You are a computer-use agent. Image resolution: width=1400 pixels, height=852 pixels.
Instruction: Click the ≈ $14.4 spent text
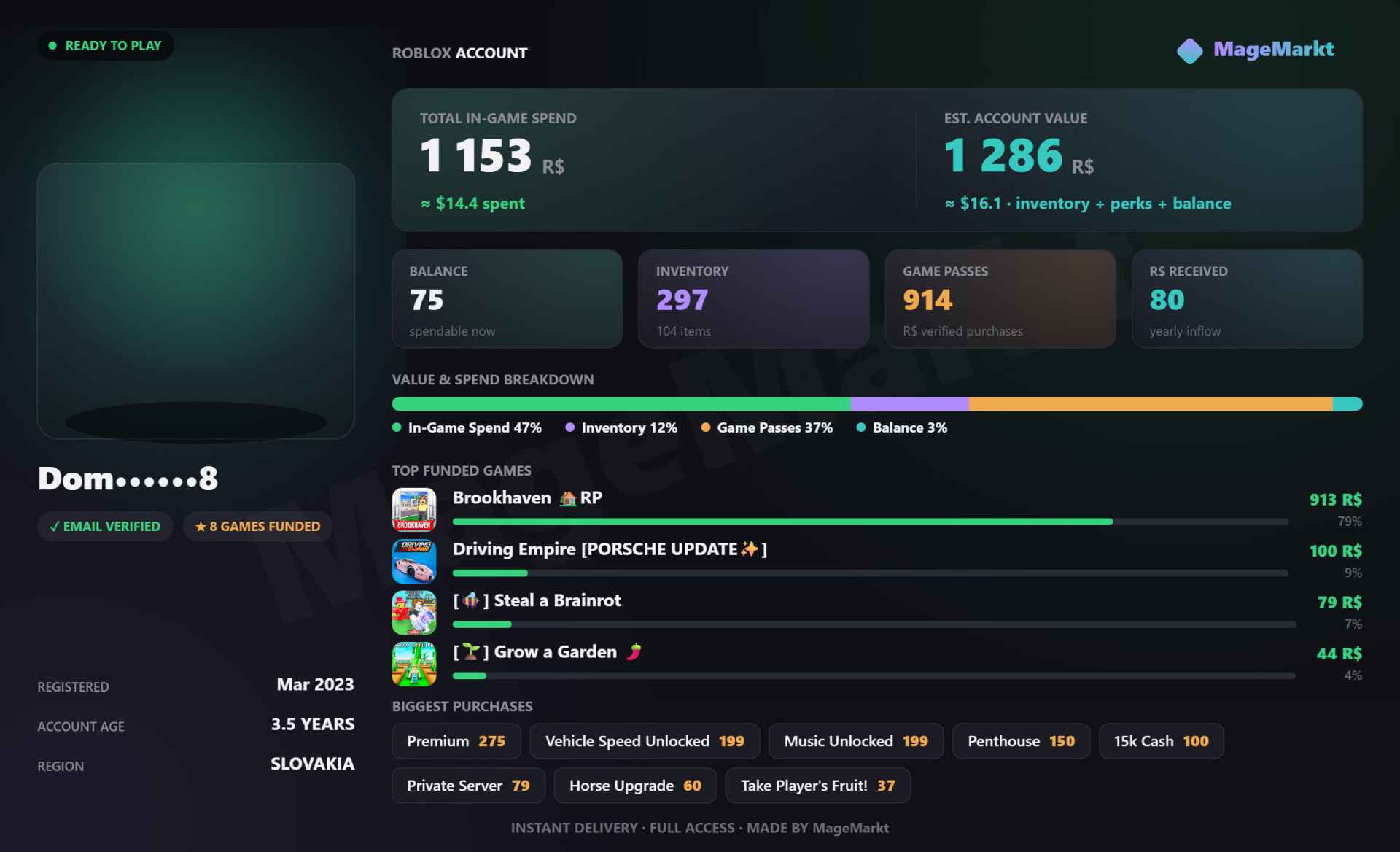coord(472,204)
